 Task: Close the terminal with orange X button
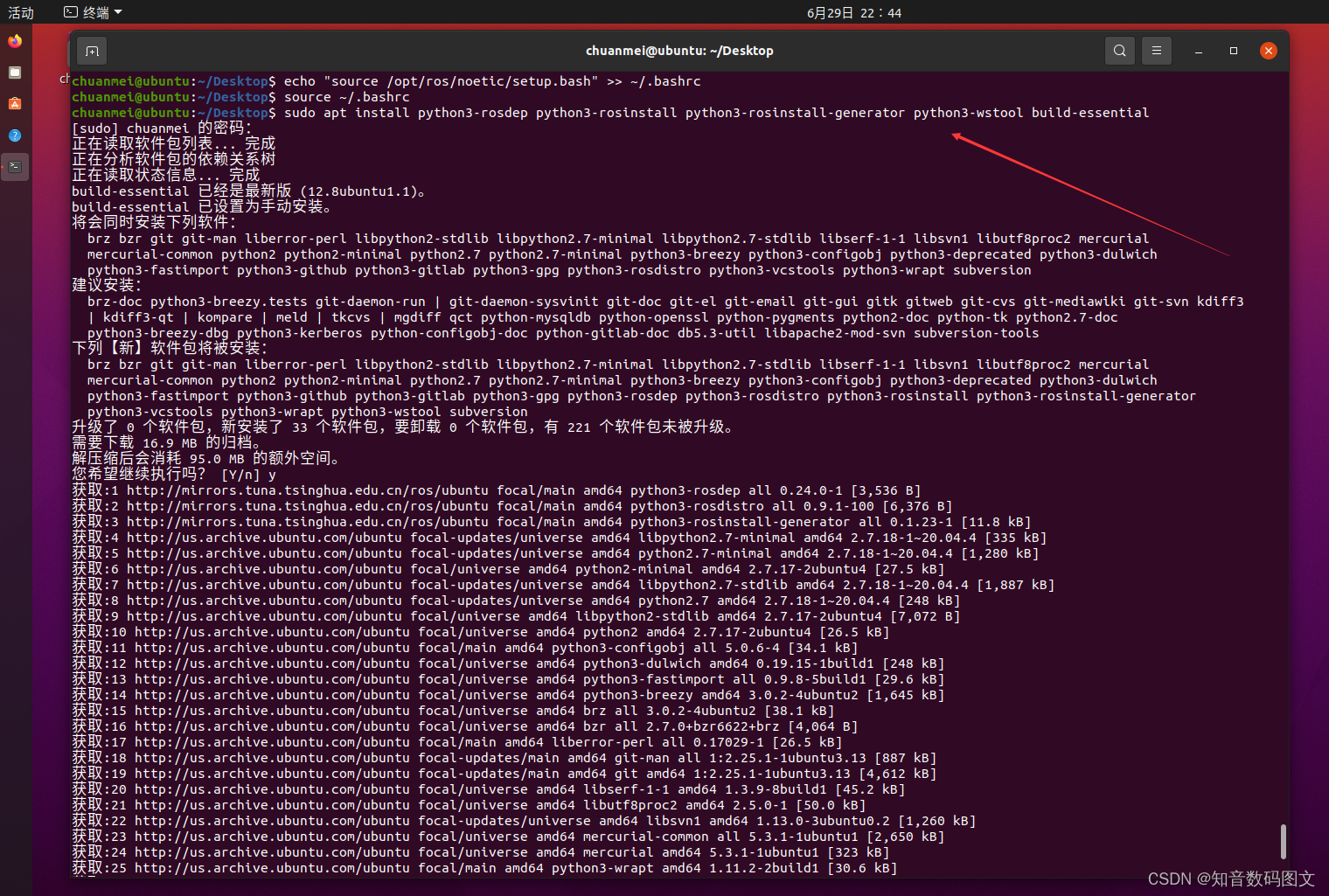(x=1269, y=51)
